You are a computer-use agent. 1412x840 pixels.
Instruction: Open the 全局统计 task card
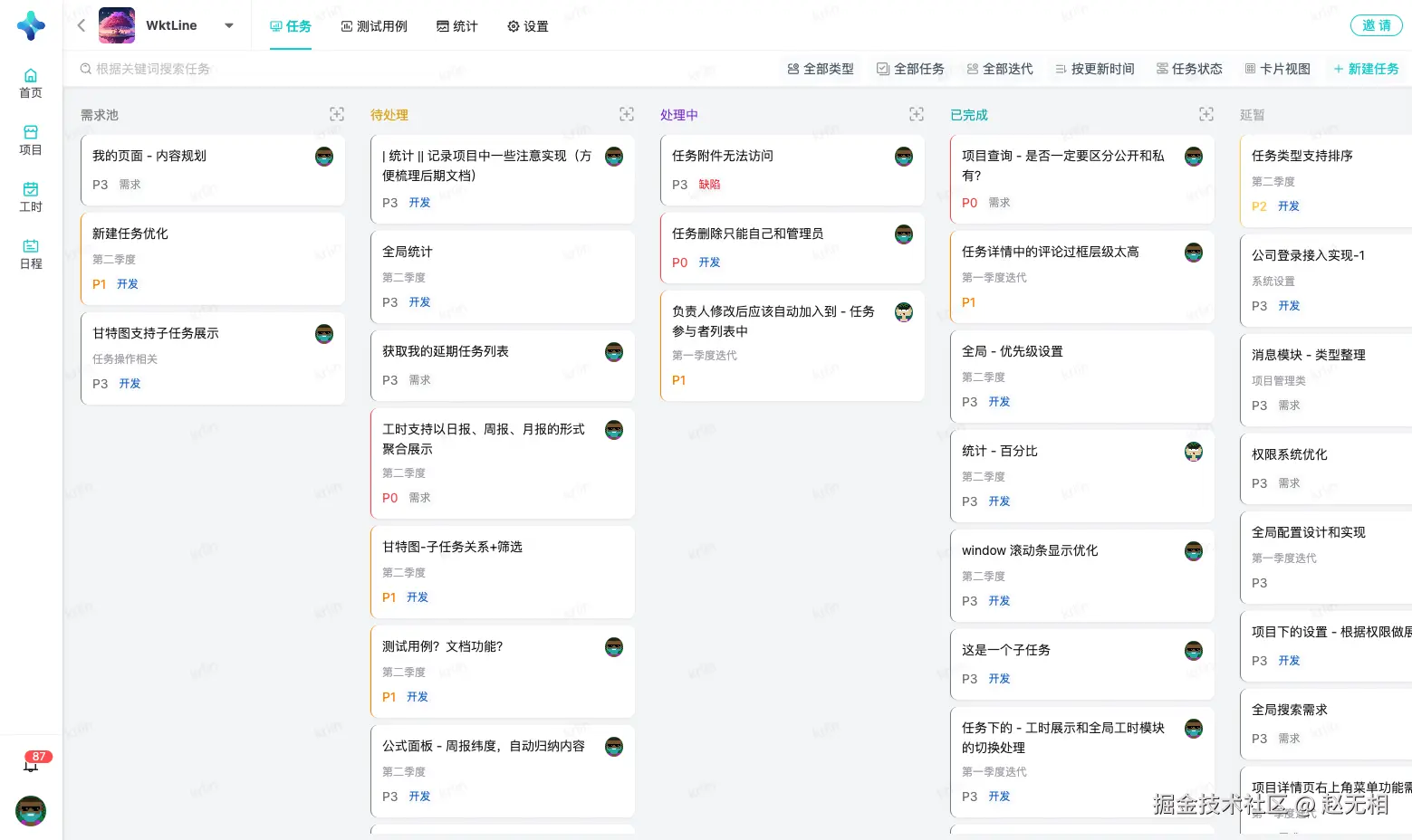pos(503,277)
